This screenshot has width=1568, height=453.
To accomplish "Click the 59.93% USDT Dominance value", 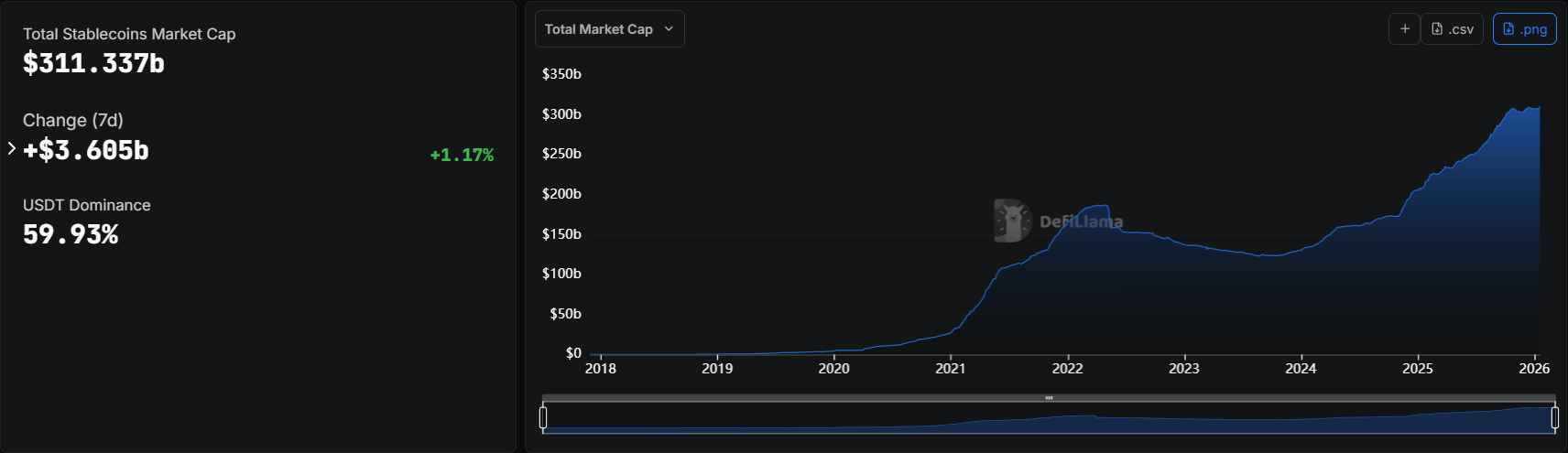I will tap(71, 235).
